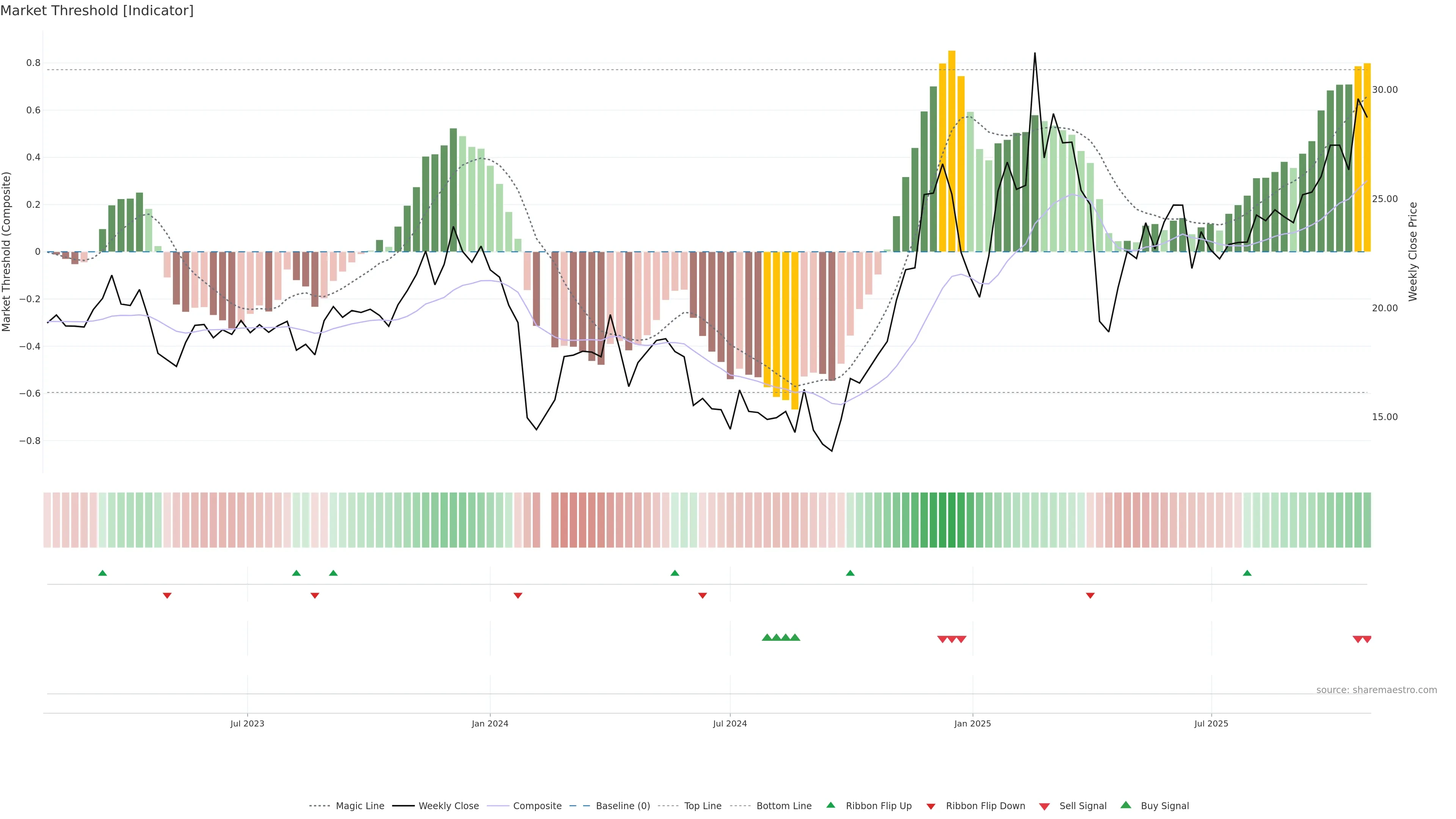
Task: Click the Sell Signal legend triangle icon
Action: coord(1045,806)
